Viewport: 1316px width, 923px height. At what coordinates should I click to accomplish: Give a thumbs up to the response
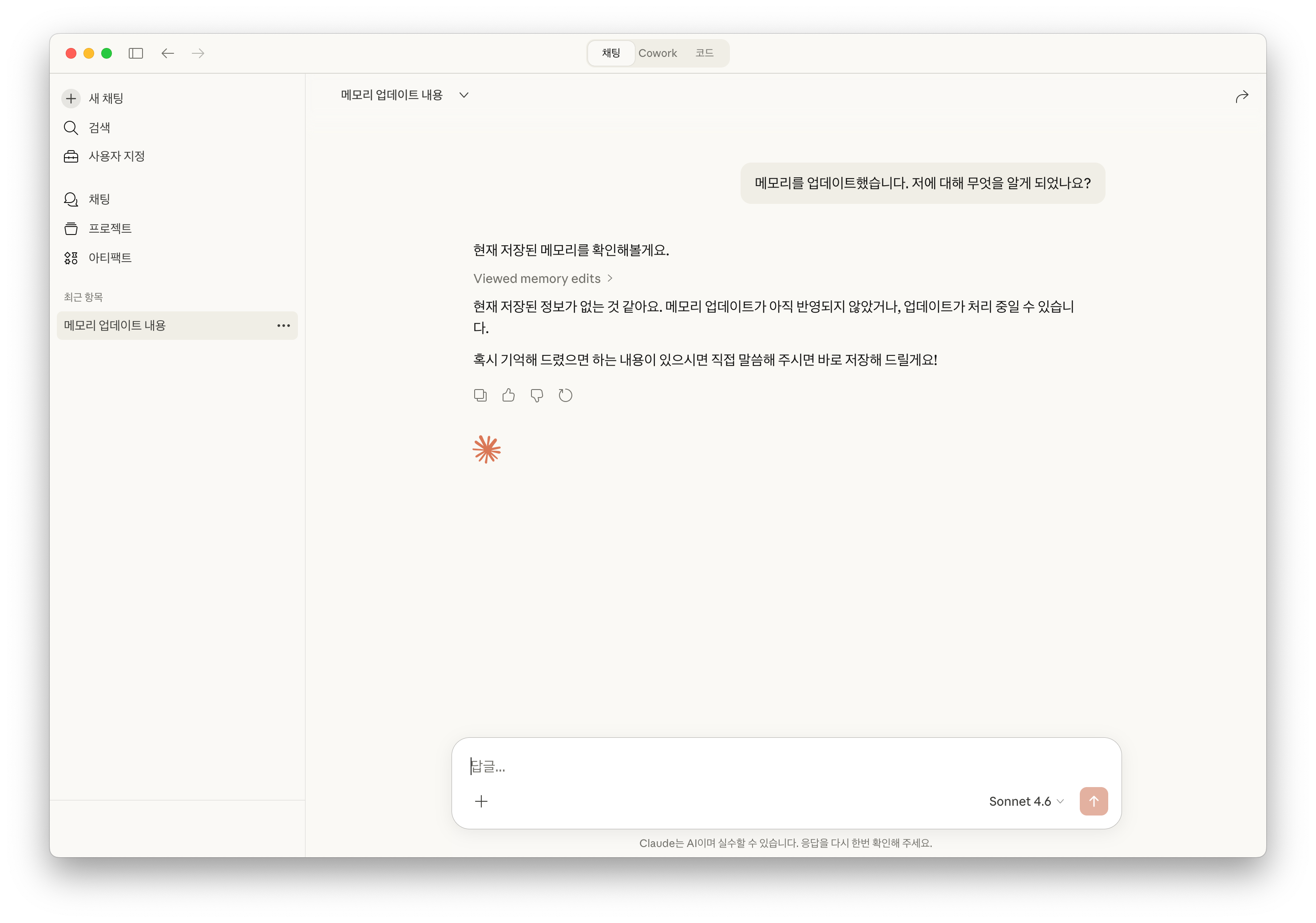pos(508,395)
